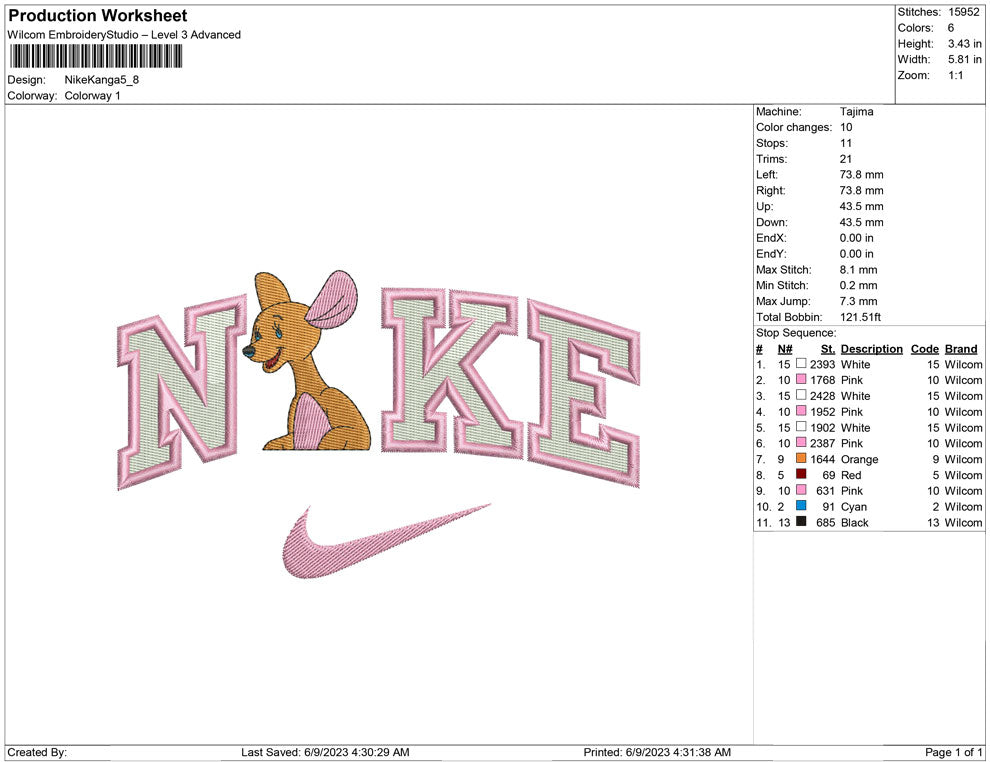Click the barcode under the worksheet title
Screen dimensions: 990x762
click(x=96, y=56)
